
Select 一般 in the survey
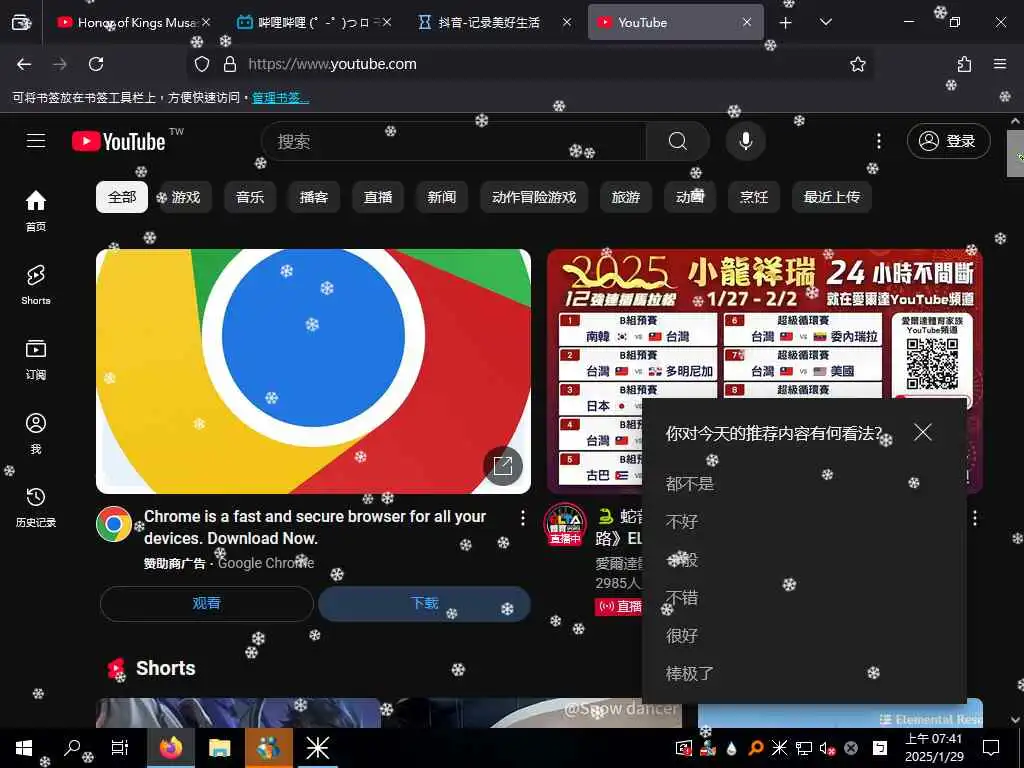click(x=682, y=560)
